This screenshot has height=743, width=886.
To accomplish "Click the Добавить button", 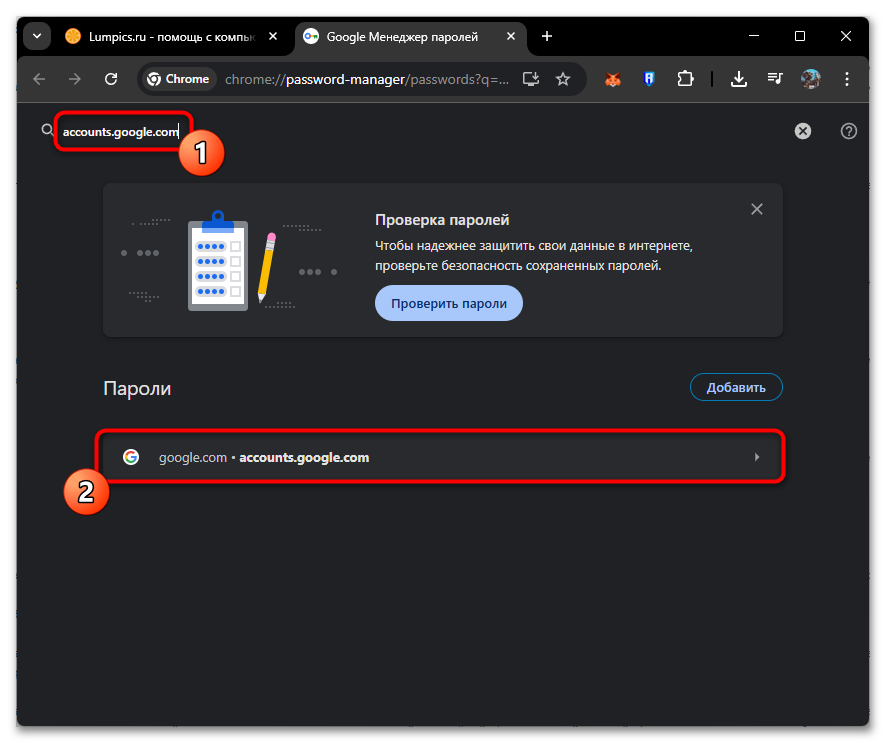I will pyautogui.click(x=736, y=388).
